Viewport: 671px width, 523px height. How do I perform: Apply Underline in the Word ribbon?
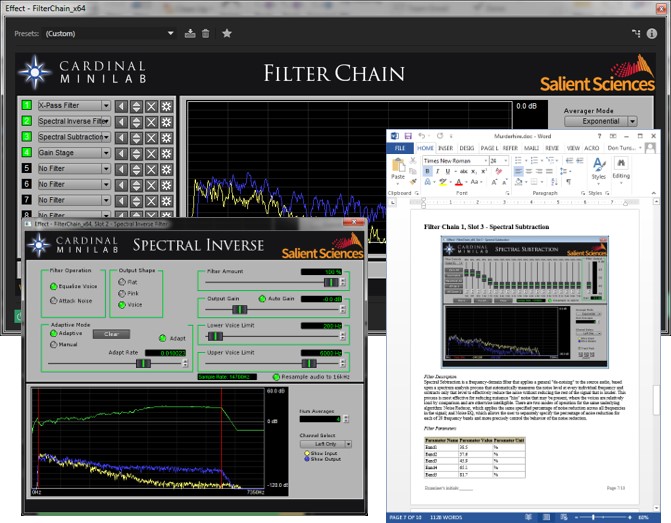448,171
